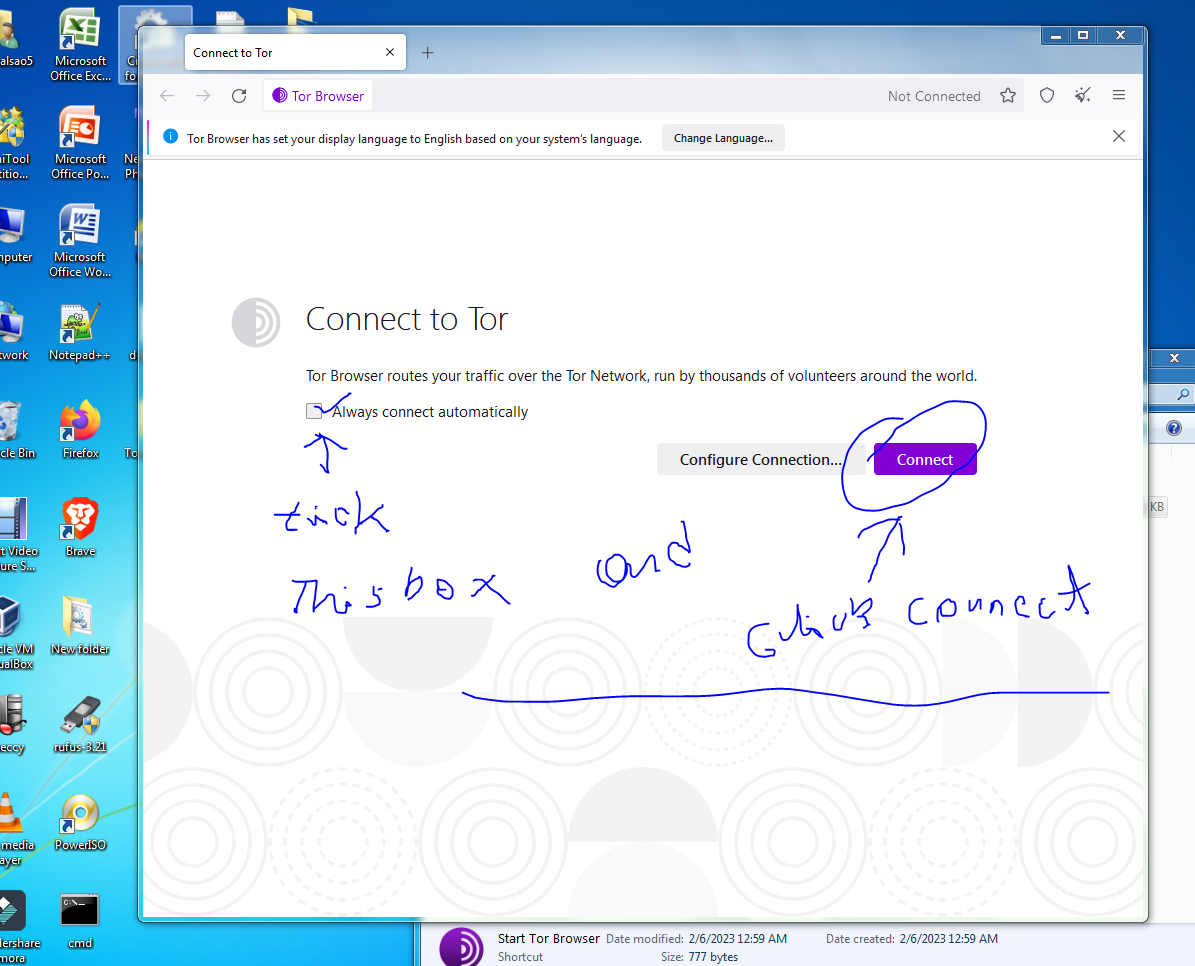This screenshot has width=1195, height=966.
Task: Select the rufus-3.21 desktop icon
Action: [80, 724]
